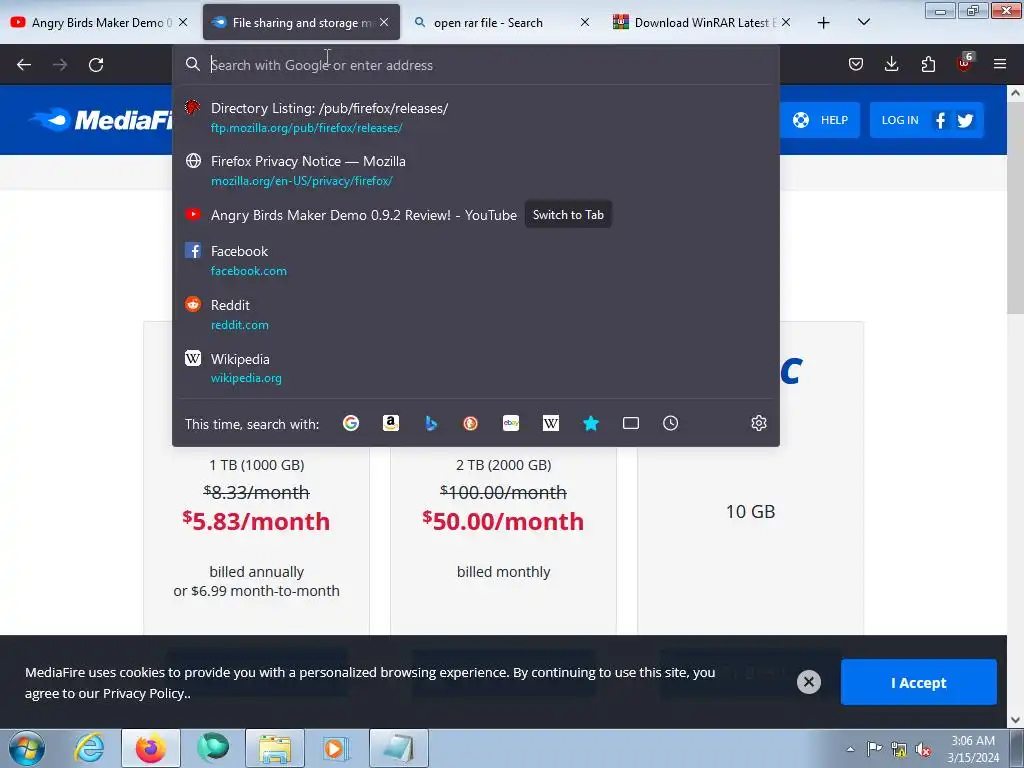Click the muted volume tray icon

coord(923,749)
